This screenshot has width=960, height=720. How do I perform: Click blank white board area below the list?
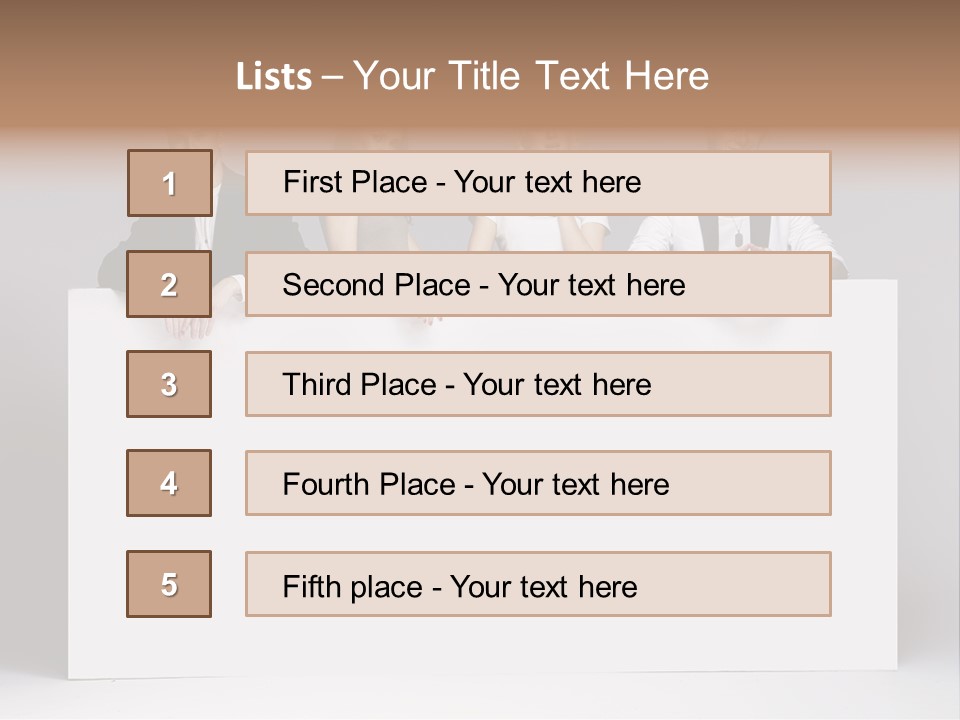point(480,645)
